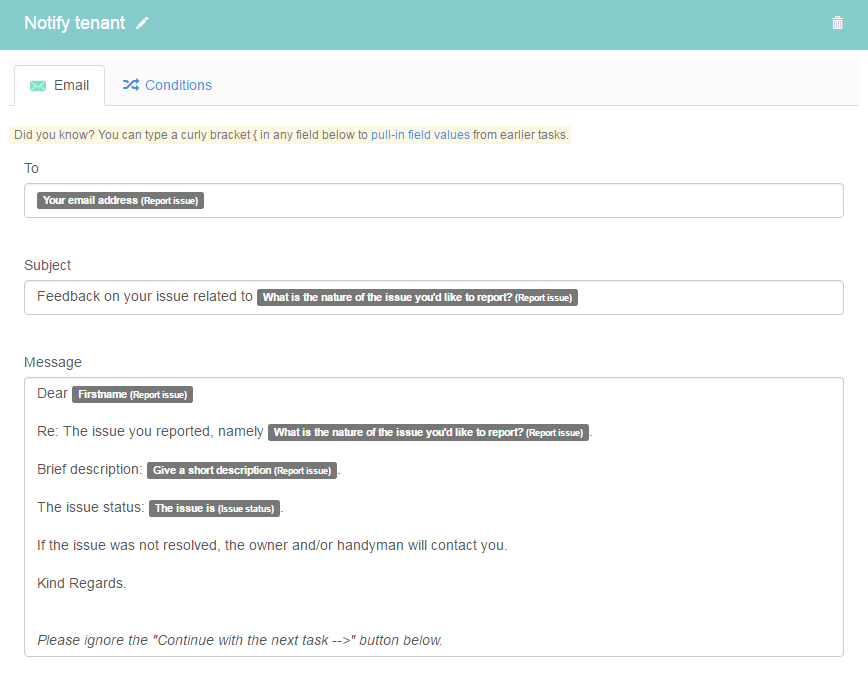
Task: Select the 'The issue is' status token
Action: [214, 508]
